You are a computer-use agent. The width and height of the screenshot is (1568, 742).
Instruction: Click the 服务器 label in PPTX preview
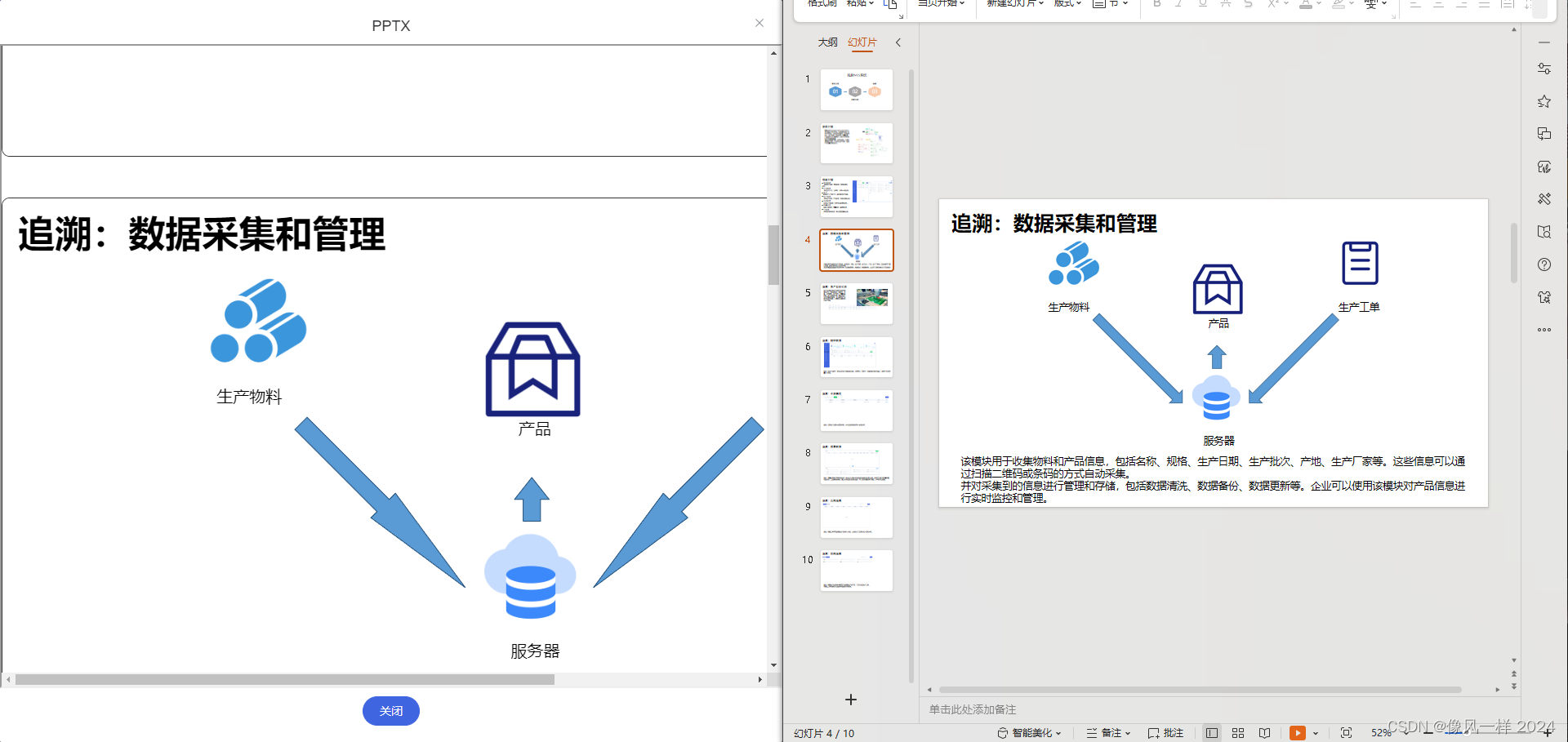(535, 651)
